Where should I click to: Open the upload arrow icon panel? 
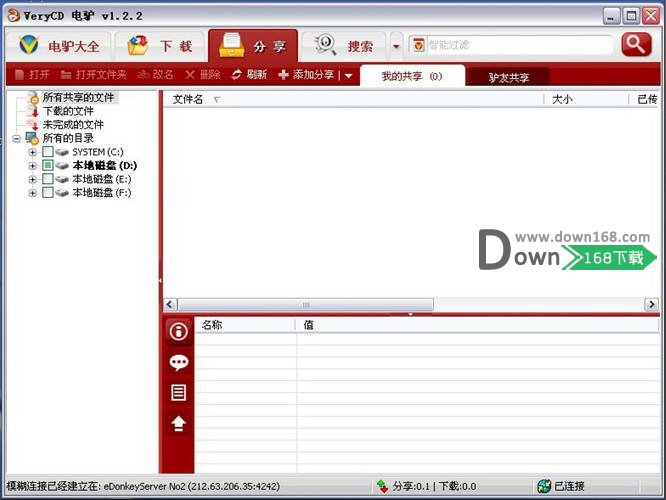point(178,424)
